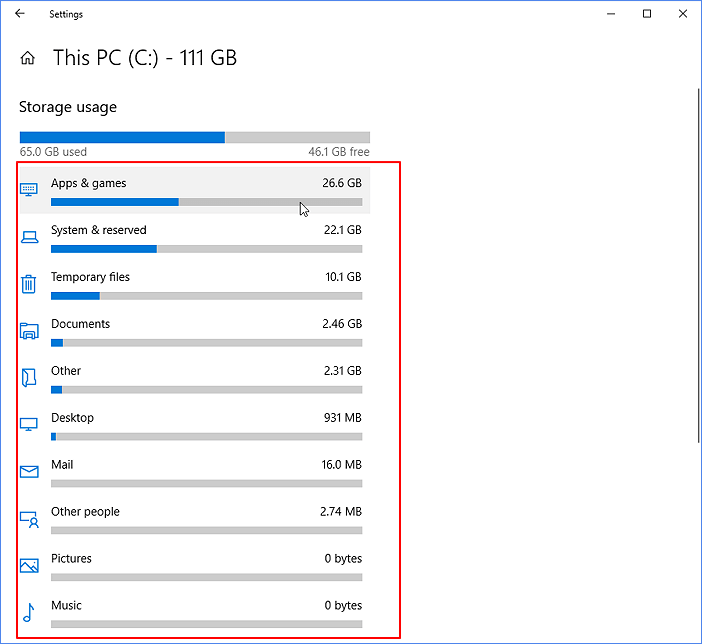
Task: Select the Documents 2.46 GB size text
Action: point(342,324)
